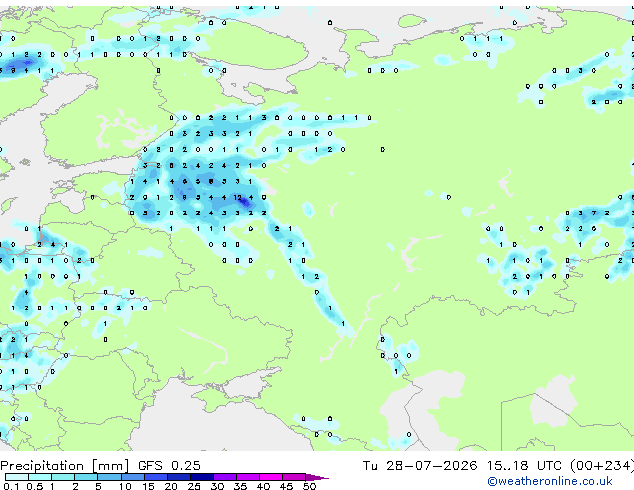Click the "20" legend scale label
This screenshot has height=490, width=634.
(171, 486)
